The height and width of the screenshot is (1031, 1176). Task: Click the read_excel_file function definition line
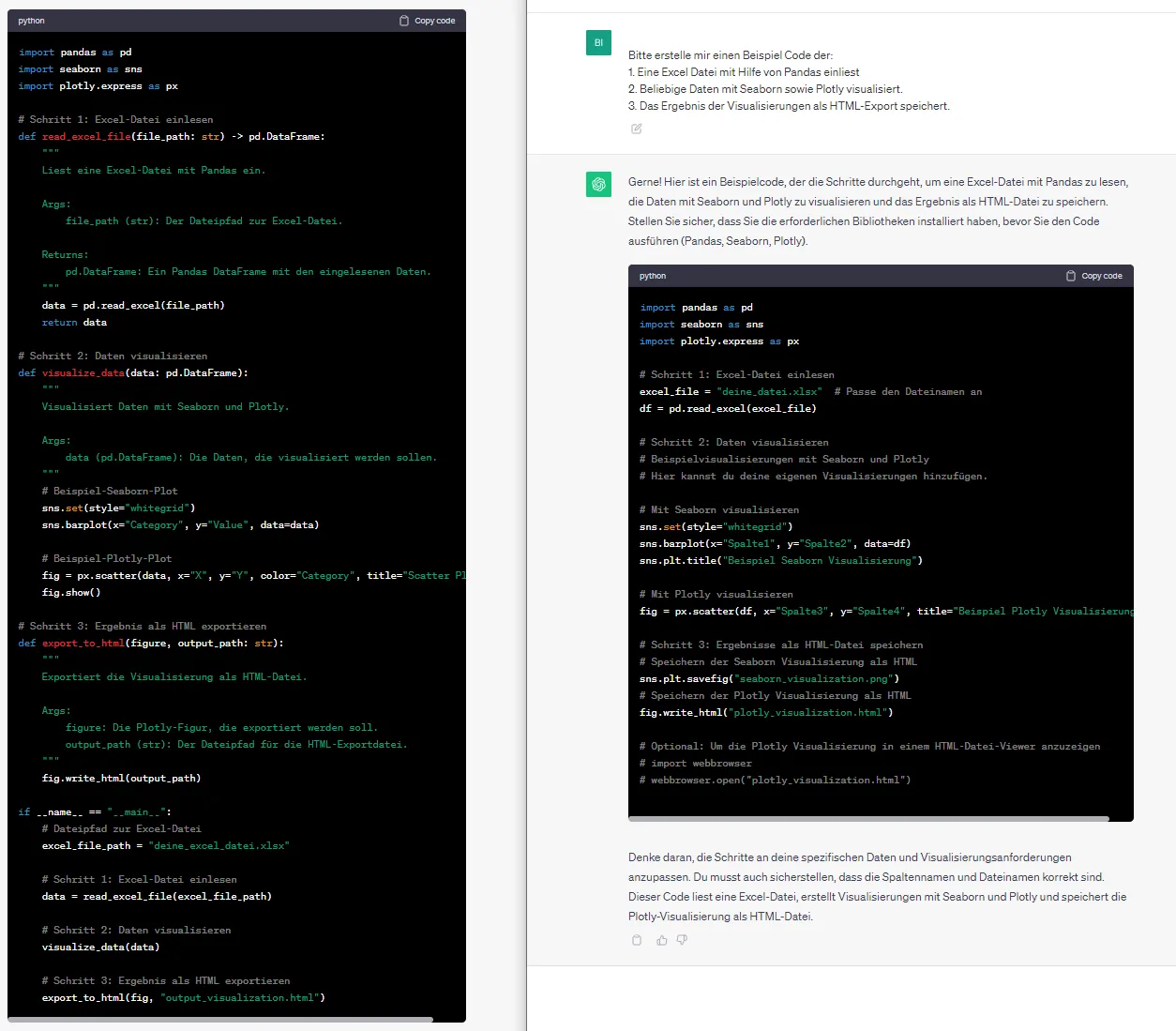[172, 137]
